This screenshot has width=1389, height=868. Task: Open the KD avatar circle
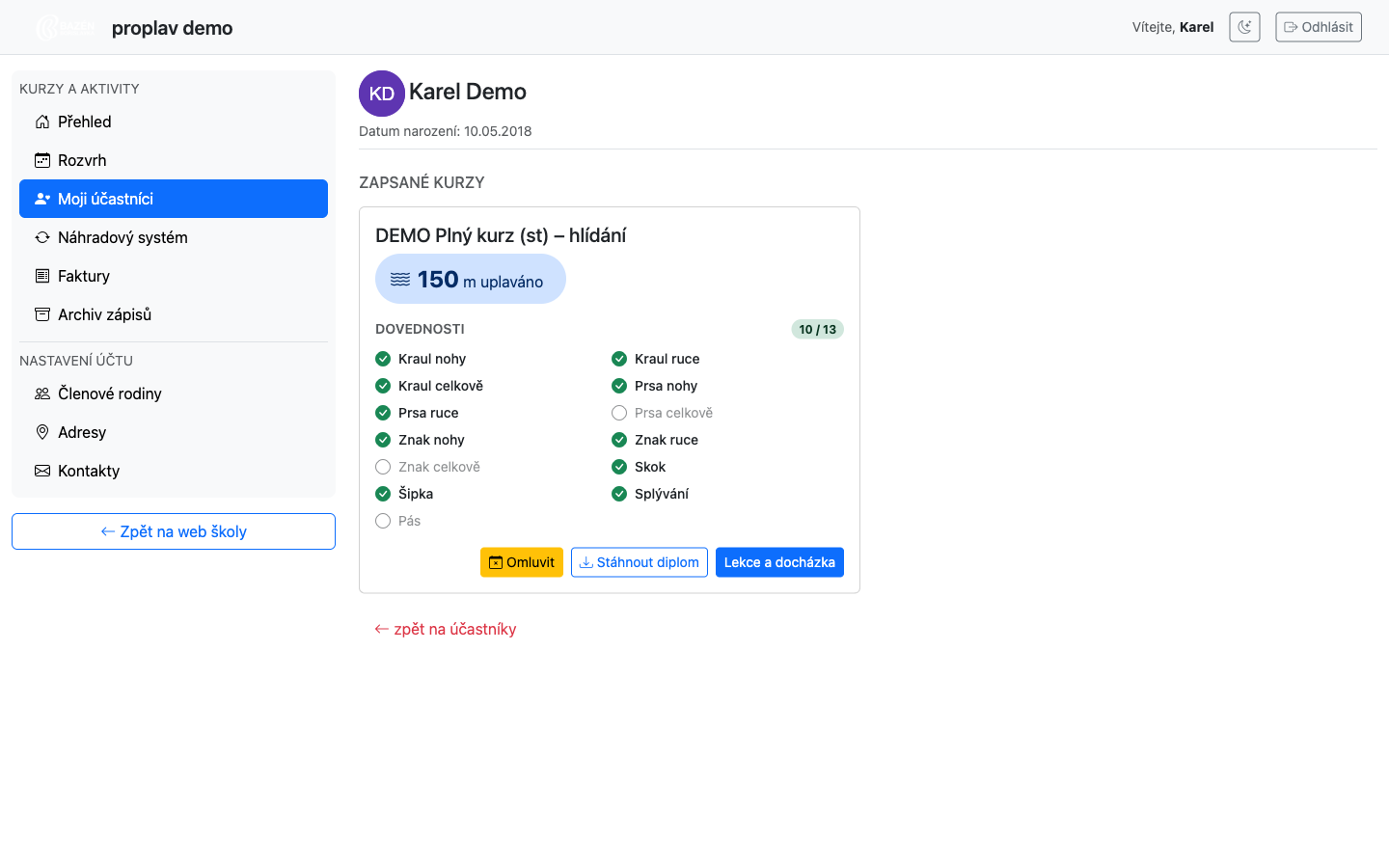(x=382, y=94)
